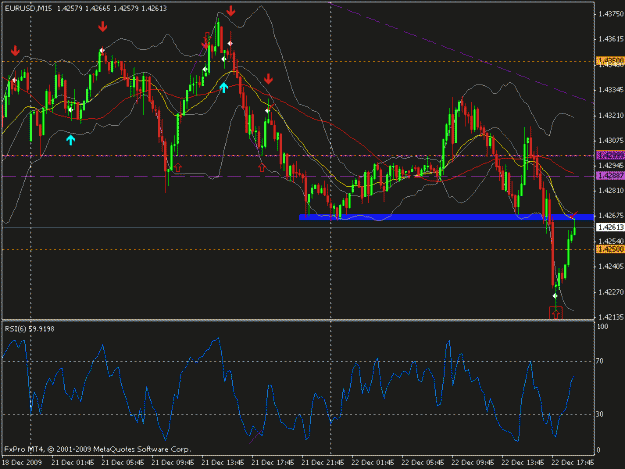The width and height of the screenshot is (625, 469).
Task: Click the 21 Dec 01:45 time label
Action: (x=73, y=463)
